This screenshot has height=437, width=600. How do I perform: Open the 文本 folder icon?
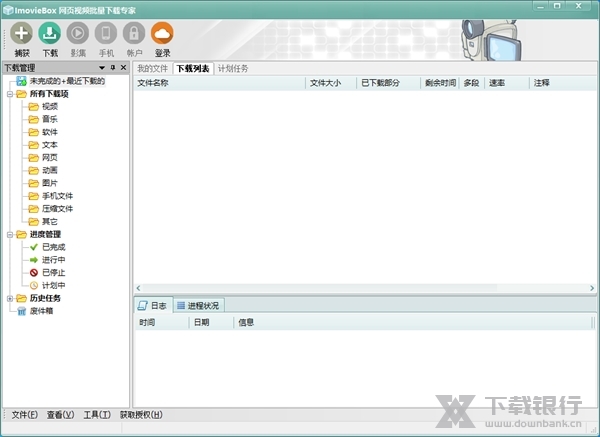pyautogui.click(x=34, y=145)
